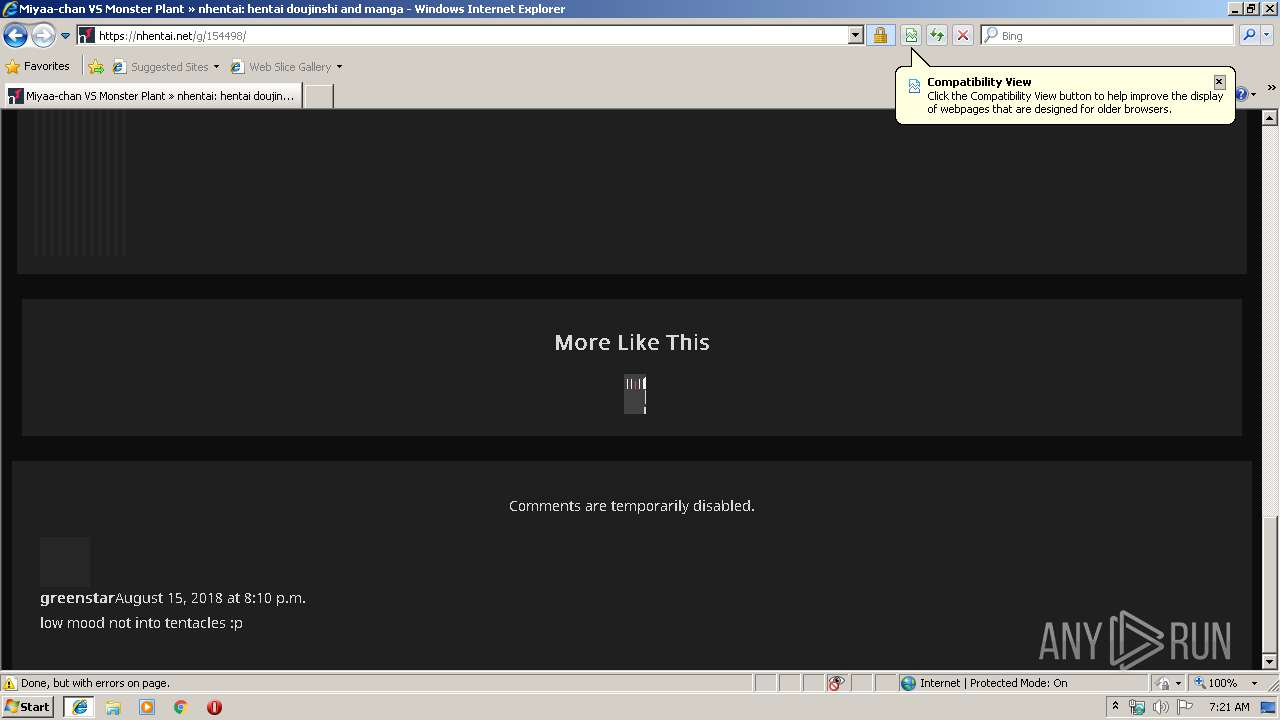Show more toolbar commands chevron
Image resolution: width=1280 pixels, height=720 pixels.
click(1271, 88)
